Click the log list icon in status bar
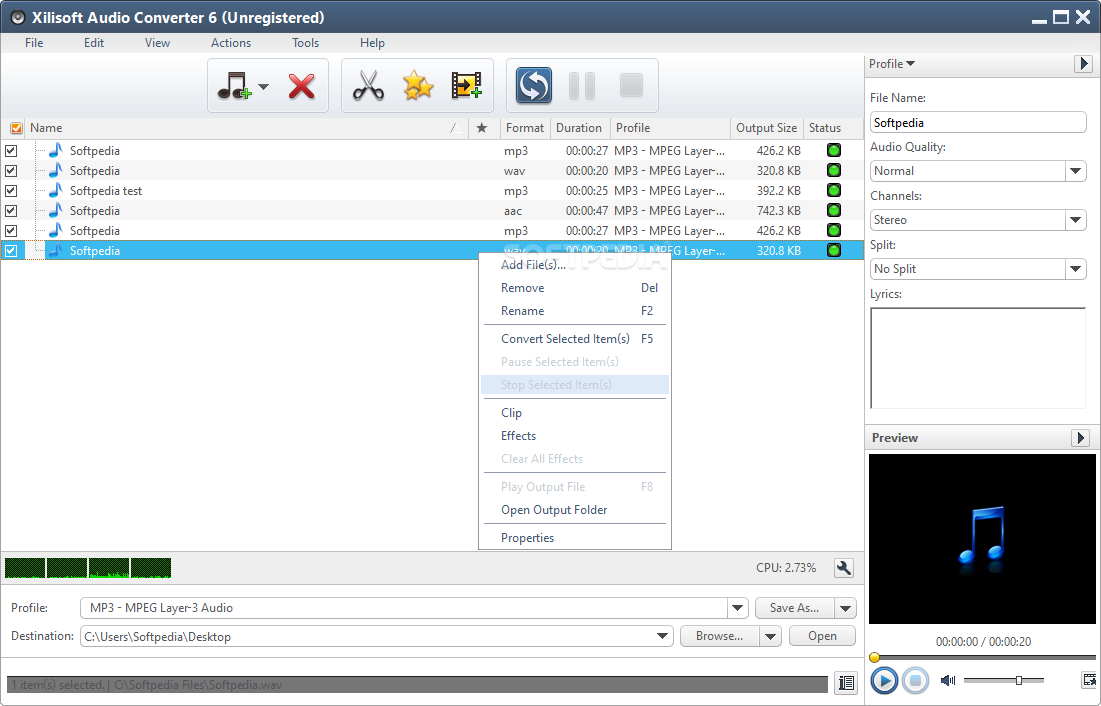The image size is (1101, 706). [x=846, y=682]
